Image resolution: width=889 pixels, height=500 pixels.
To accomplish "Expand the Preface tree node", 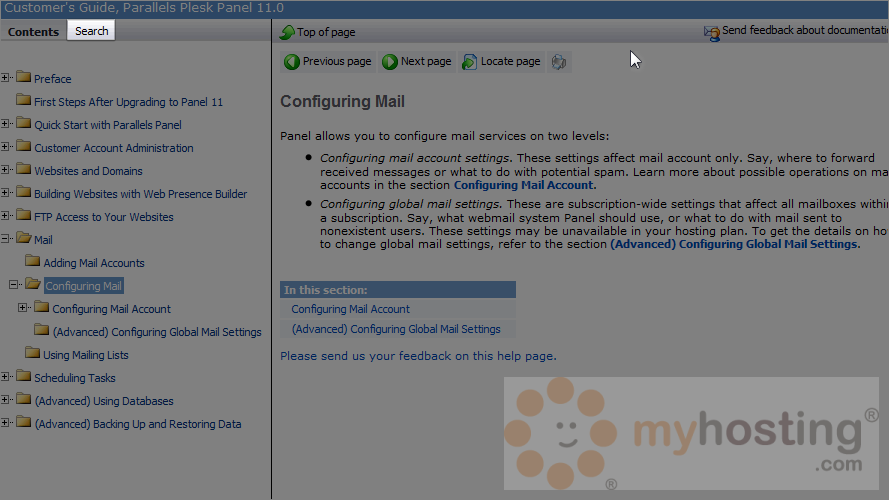I will [5, 77].
